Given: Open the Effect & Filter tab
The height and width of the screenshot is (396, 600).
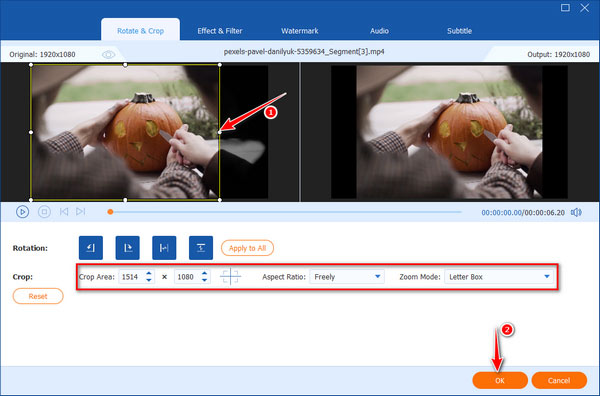Looking at the screenshot, I should 220,31.
